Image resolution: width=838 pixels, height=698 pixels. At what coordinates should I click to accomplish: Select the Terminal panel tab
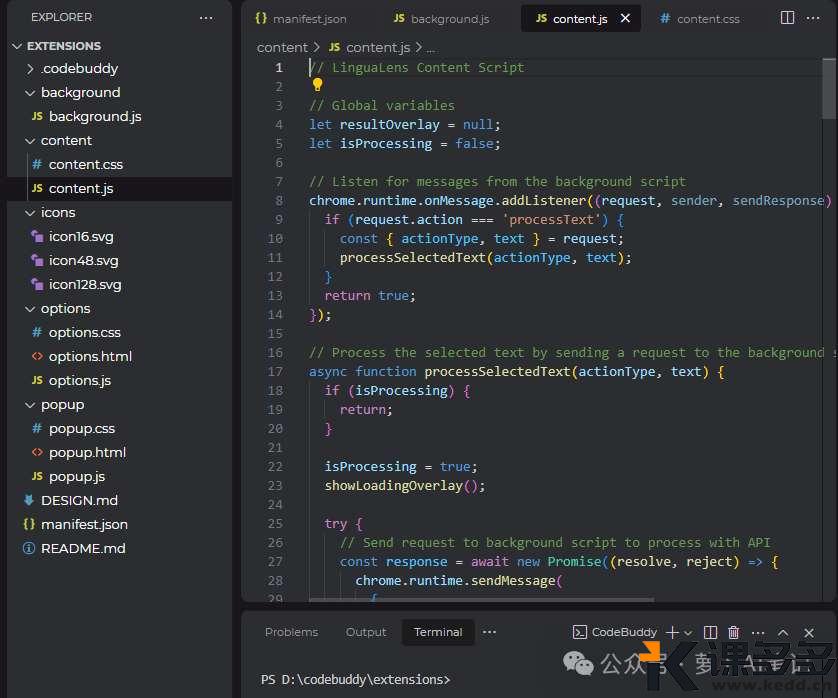tap(438, 632)
